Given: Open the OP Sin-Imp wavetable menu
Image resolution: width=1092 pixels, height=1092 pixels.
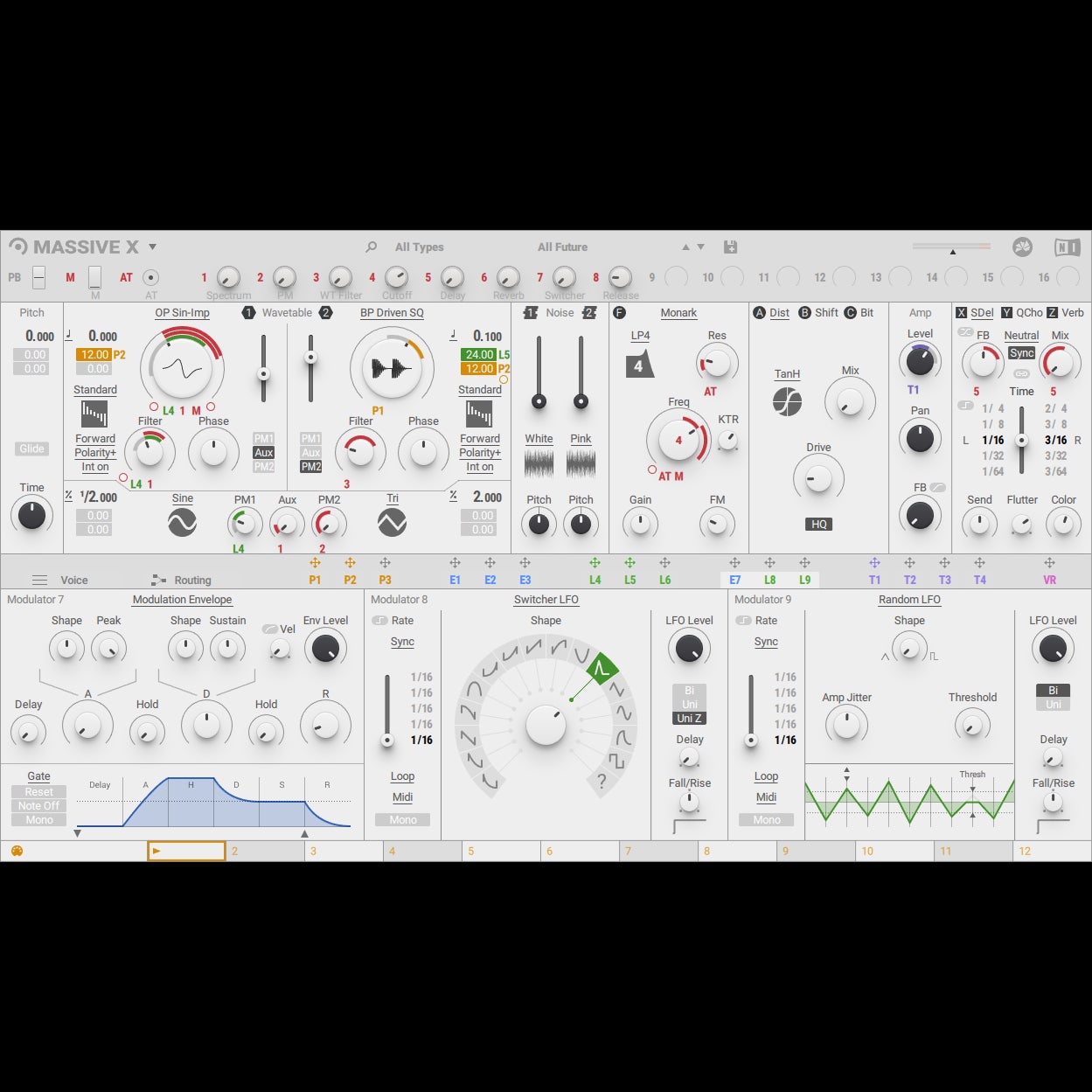Looking at the screenshot, I should click(182, 313).
